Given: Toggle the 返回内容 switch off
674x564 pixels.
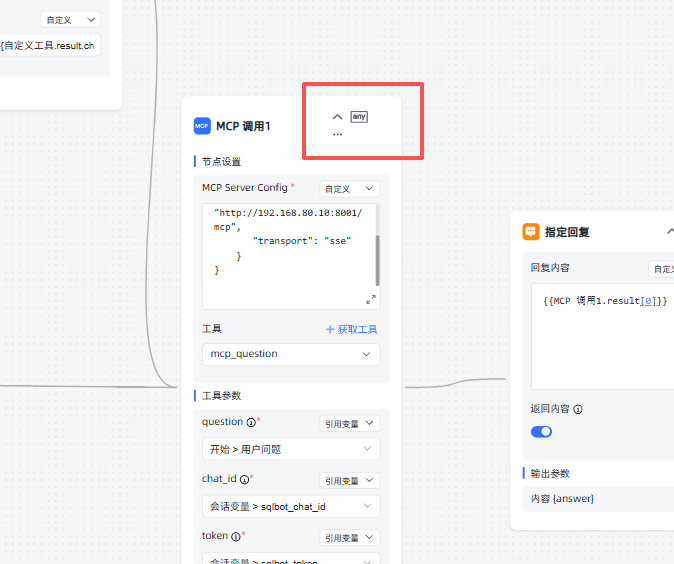Looking at the screenshot, I should 541,431.
